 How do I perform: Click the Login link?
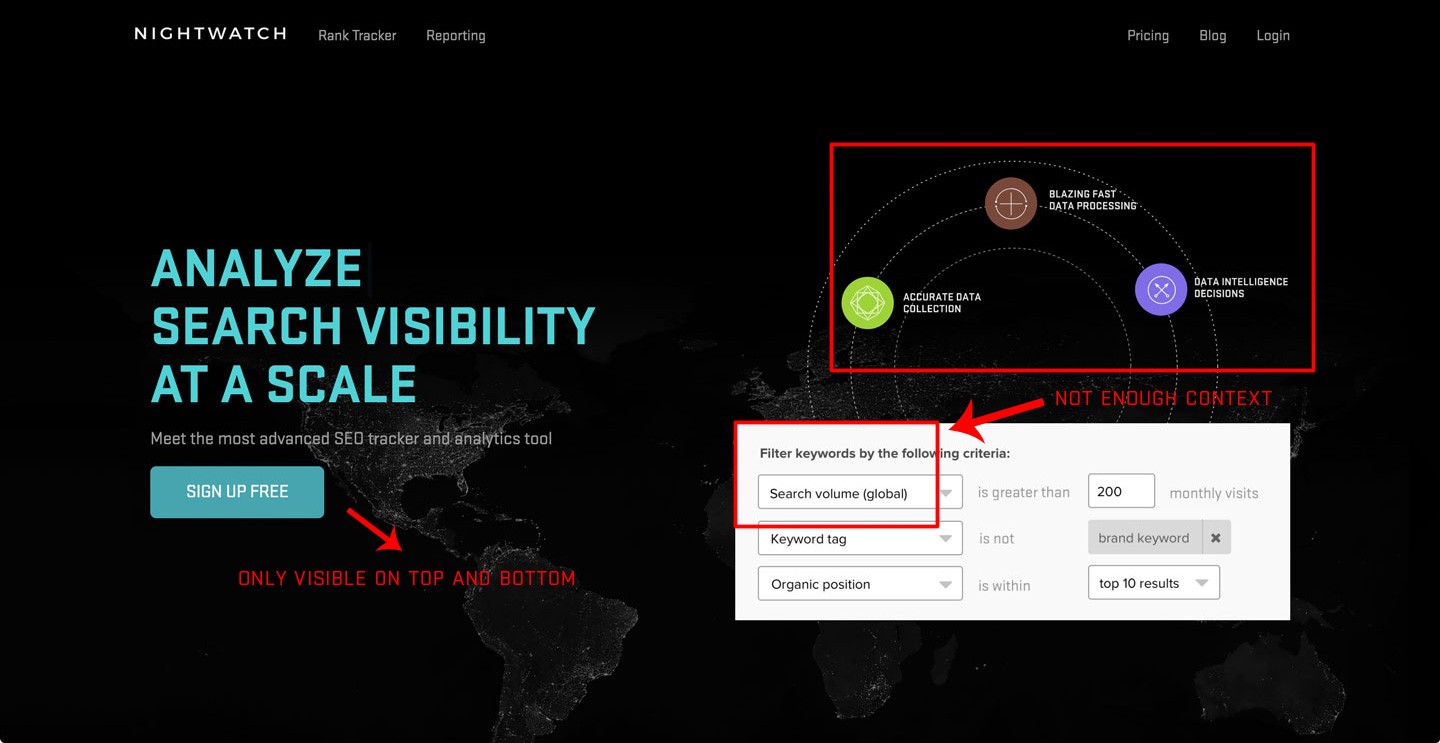click(x=1272, y=36)
